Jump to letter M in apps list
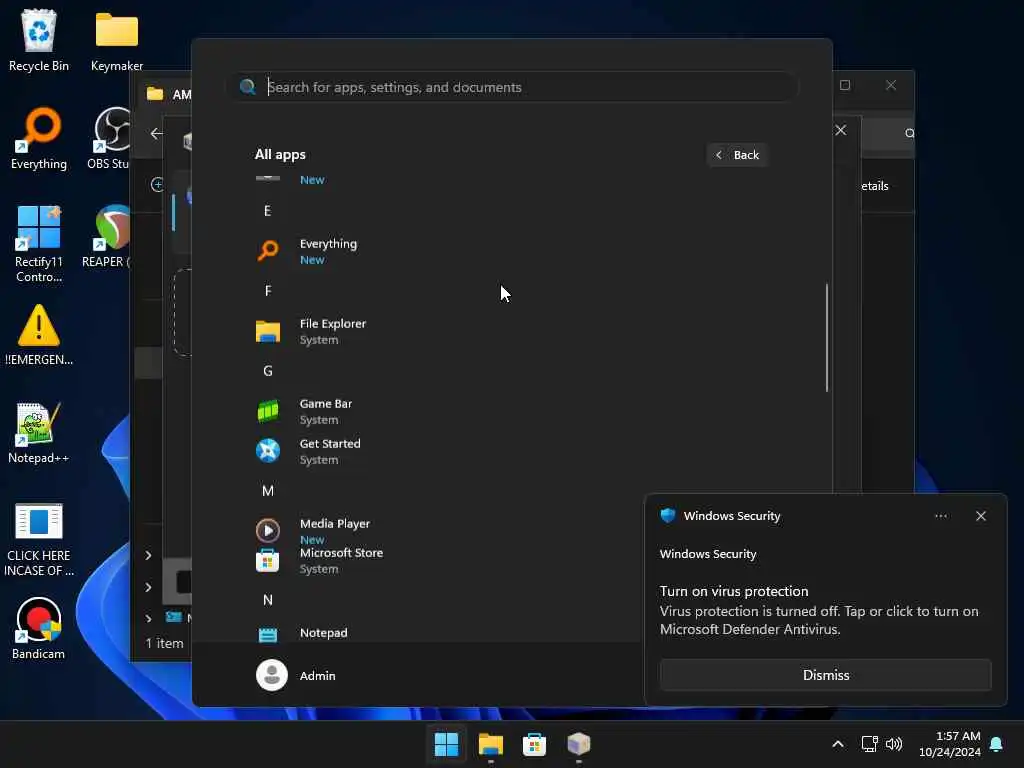 coord(268,491)
